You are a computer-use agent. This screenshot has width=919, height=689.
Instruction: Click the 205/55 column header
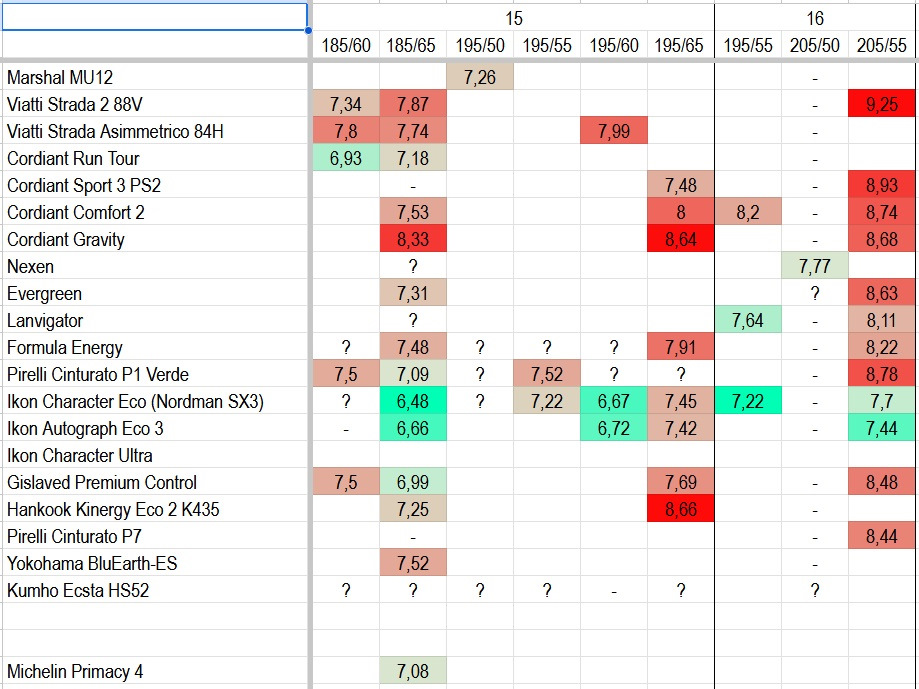pos(881,45)
